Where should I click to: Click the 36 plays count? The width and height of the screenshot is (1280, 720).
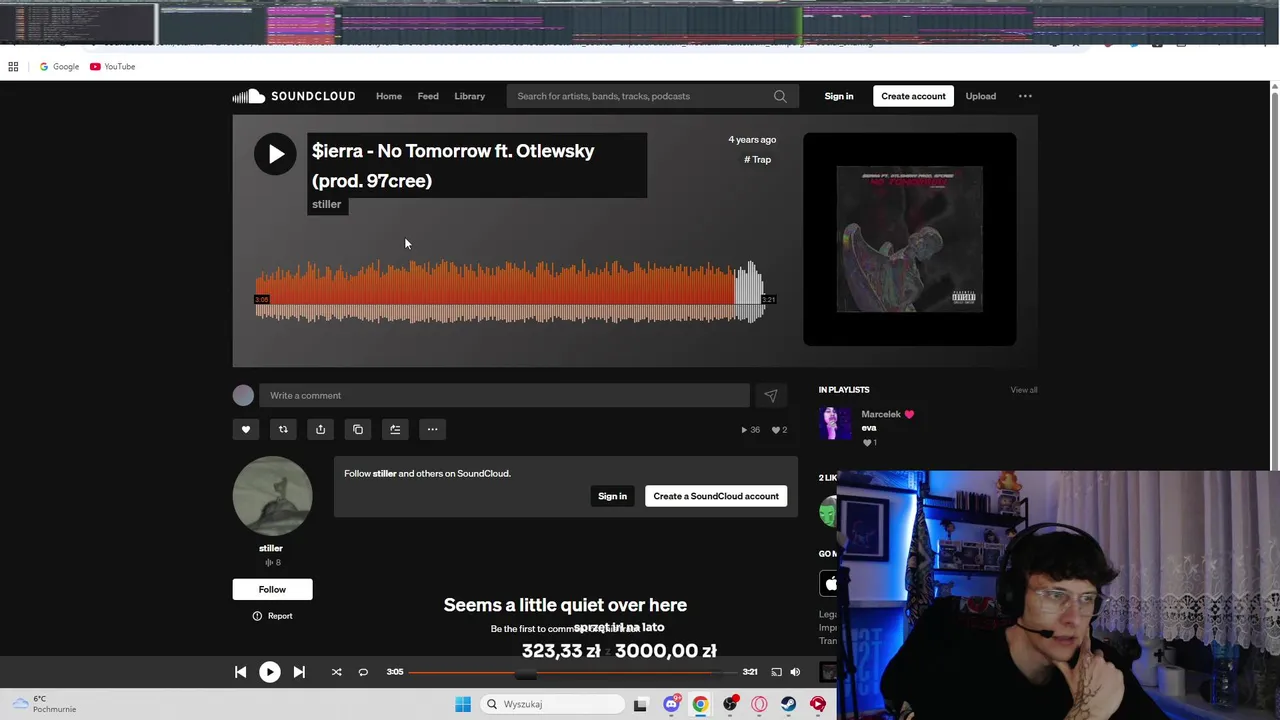click(750, 430)
